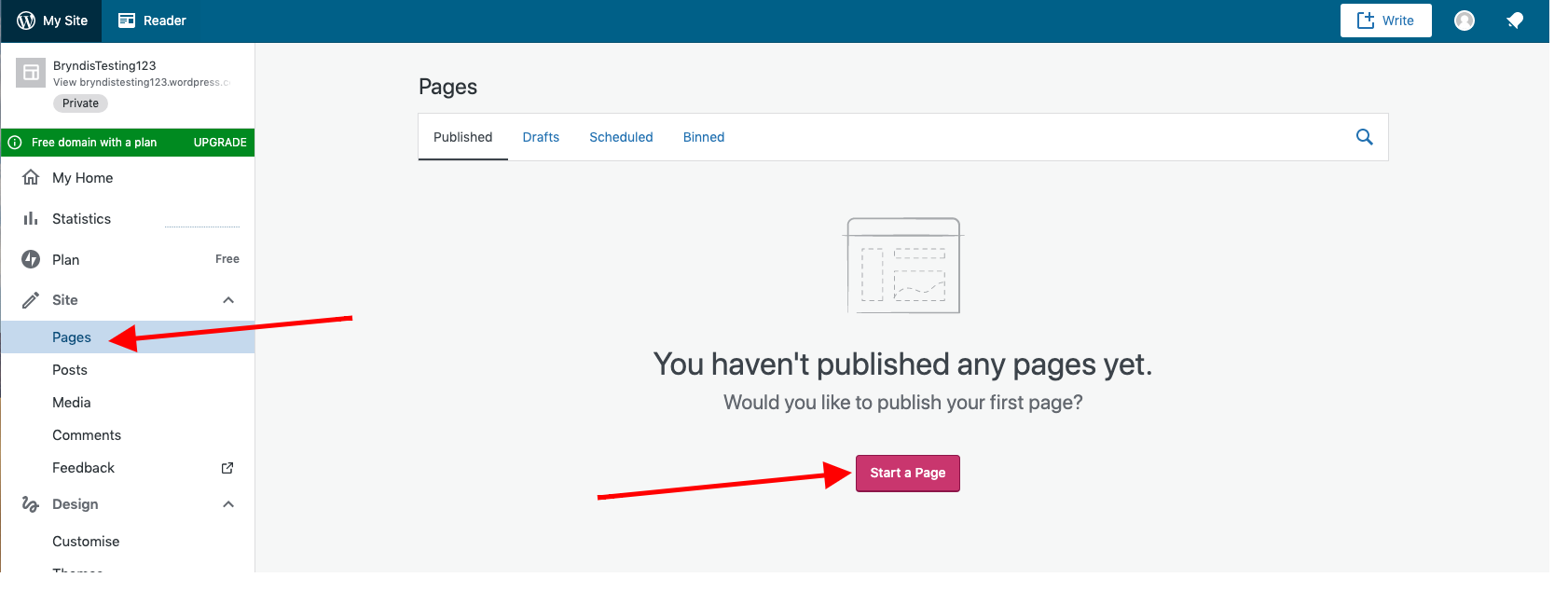
Task: Click the empty page illustration
Action: click(902, 266)
